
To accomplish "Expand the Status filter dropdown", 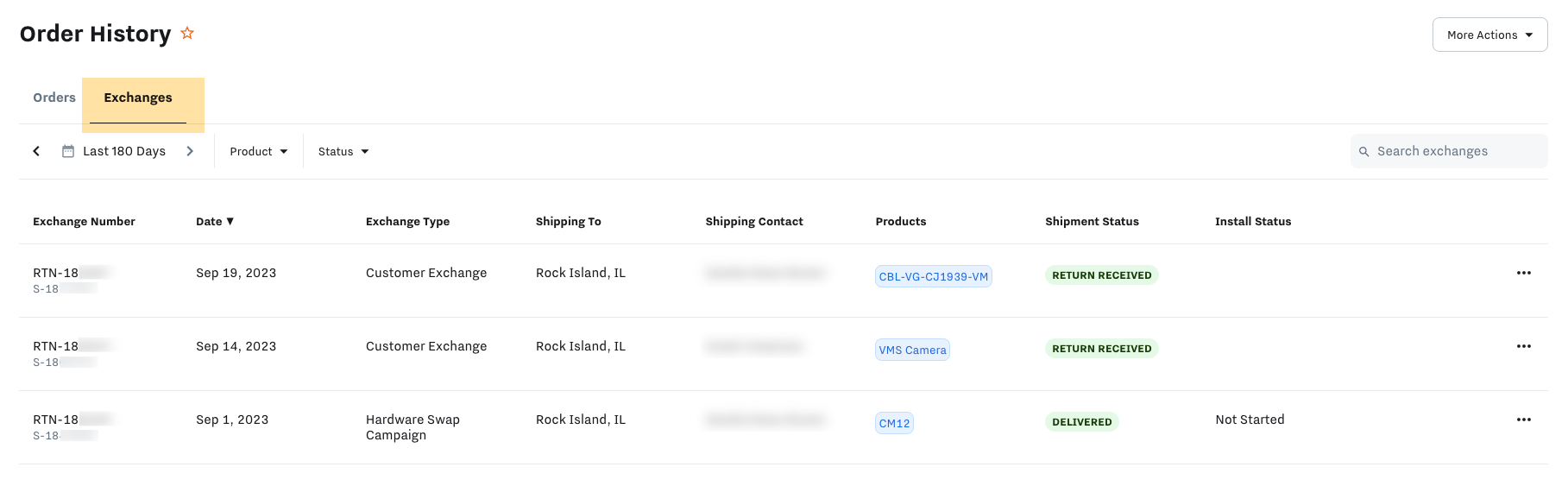I will pos(343,152).
